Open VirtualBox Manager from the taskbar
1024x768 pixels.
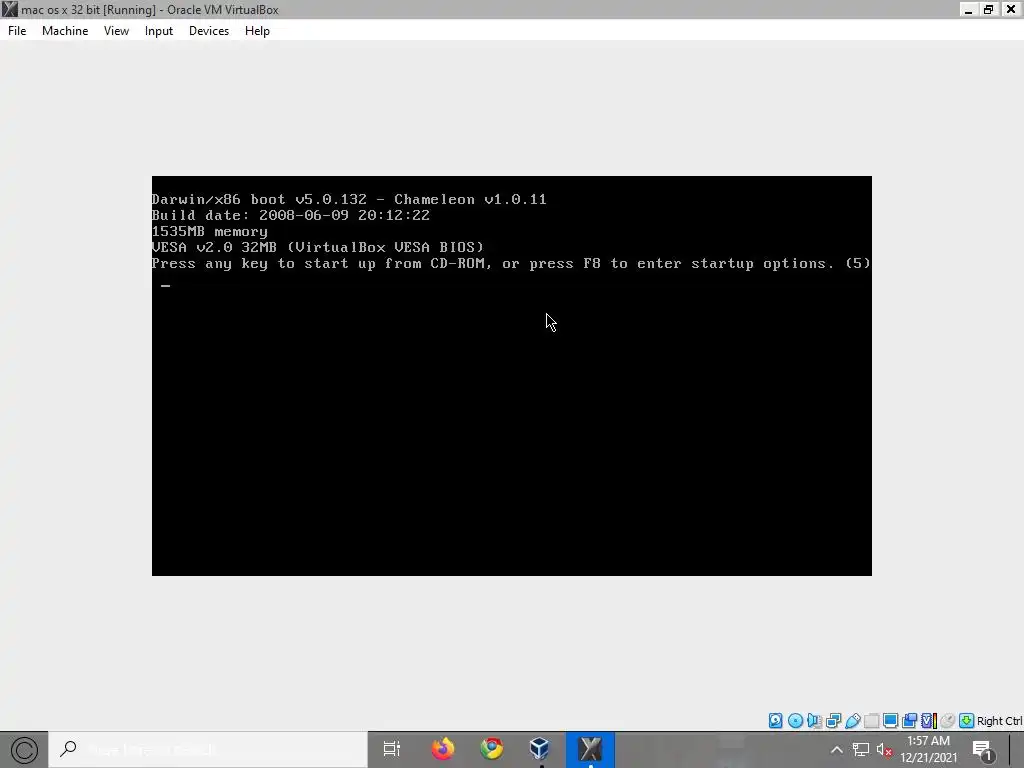coord(540,749)
